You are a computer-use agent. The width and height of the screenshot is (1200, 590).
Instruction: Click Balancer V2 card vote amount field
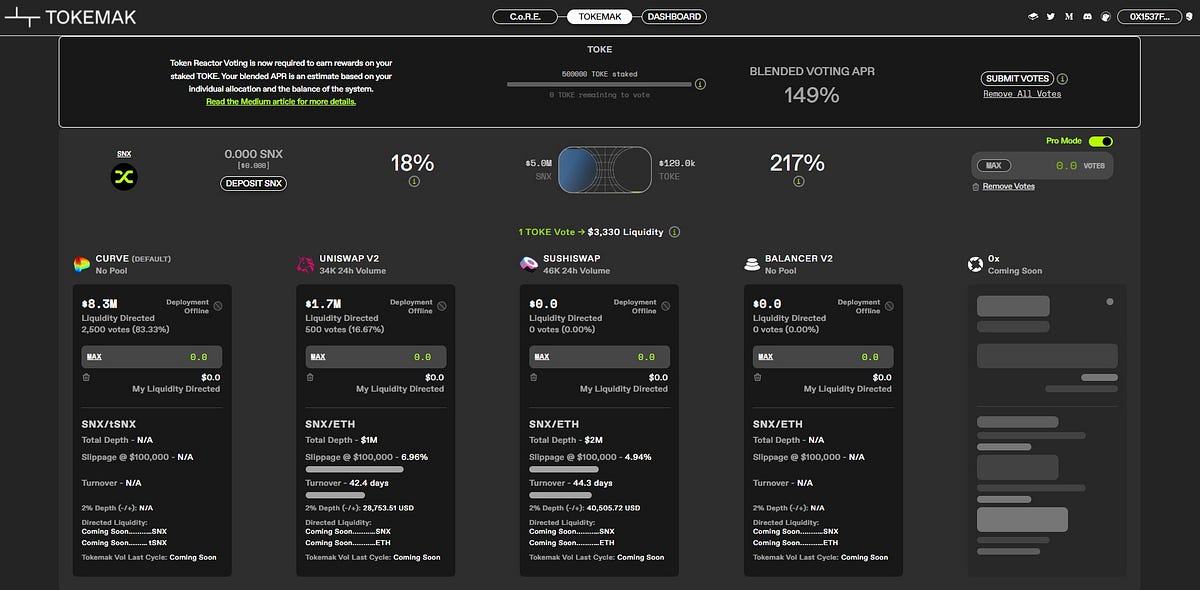(x=824, y=357)
